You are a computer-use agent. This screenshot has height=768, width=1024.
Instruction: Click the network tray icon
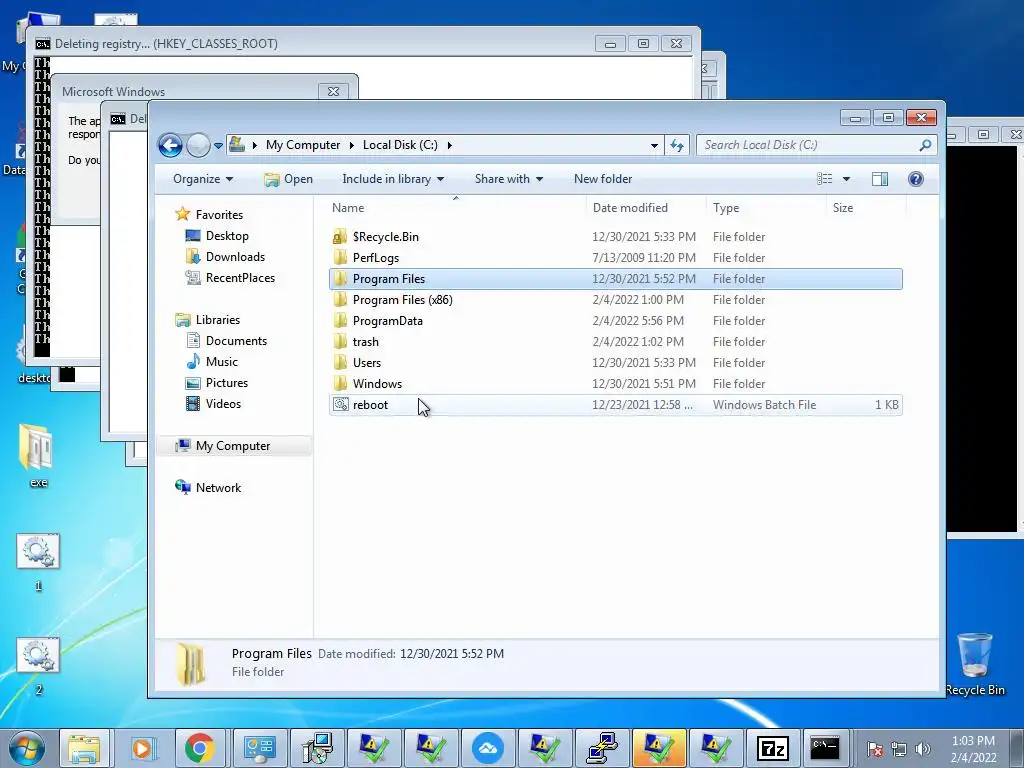click(x=899, y=749)
